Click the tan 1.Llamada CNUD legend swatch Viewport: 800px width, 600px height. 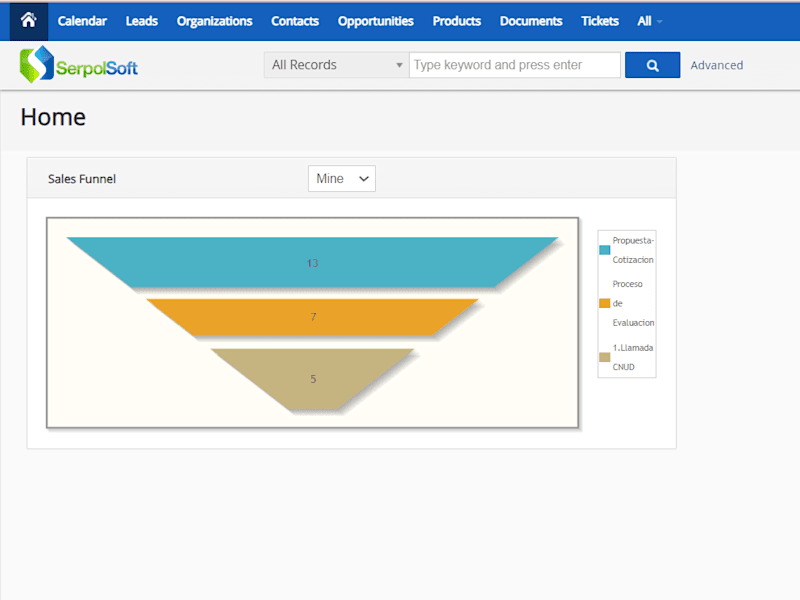coord(605,357)
